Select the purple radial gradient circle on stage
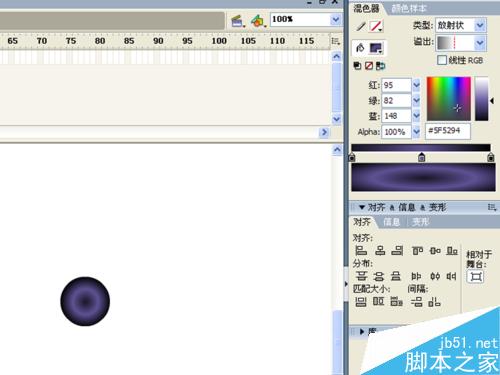500x375 pixels. pos(85,301)
